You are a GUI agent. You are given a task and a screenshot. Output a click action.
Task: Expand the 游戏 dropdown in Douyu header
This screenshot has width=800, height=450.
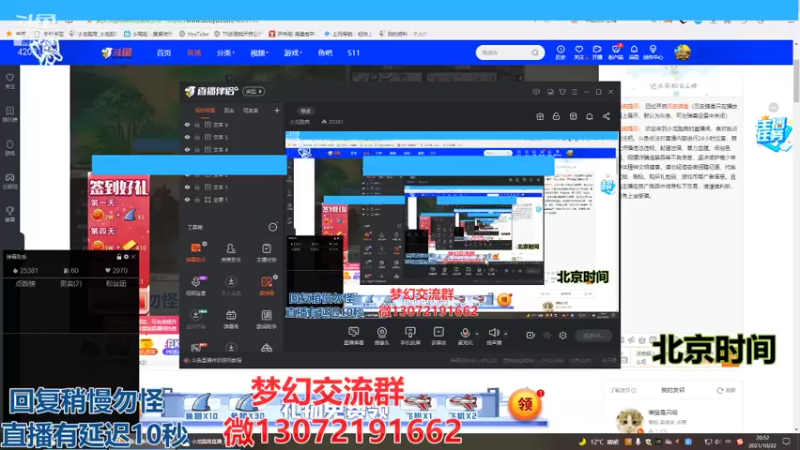tap(292, 53)
